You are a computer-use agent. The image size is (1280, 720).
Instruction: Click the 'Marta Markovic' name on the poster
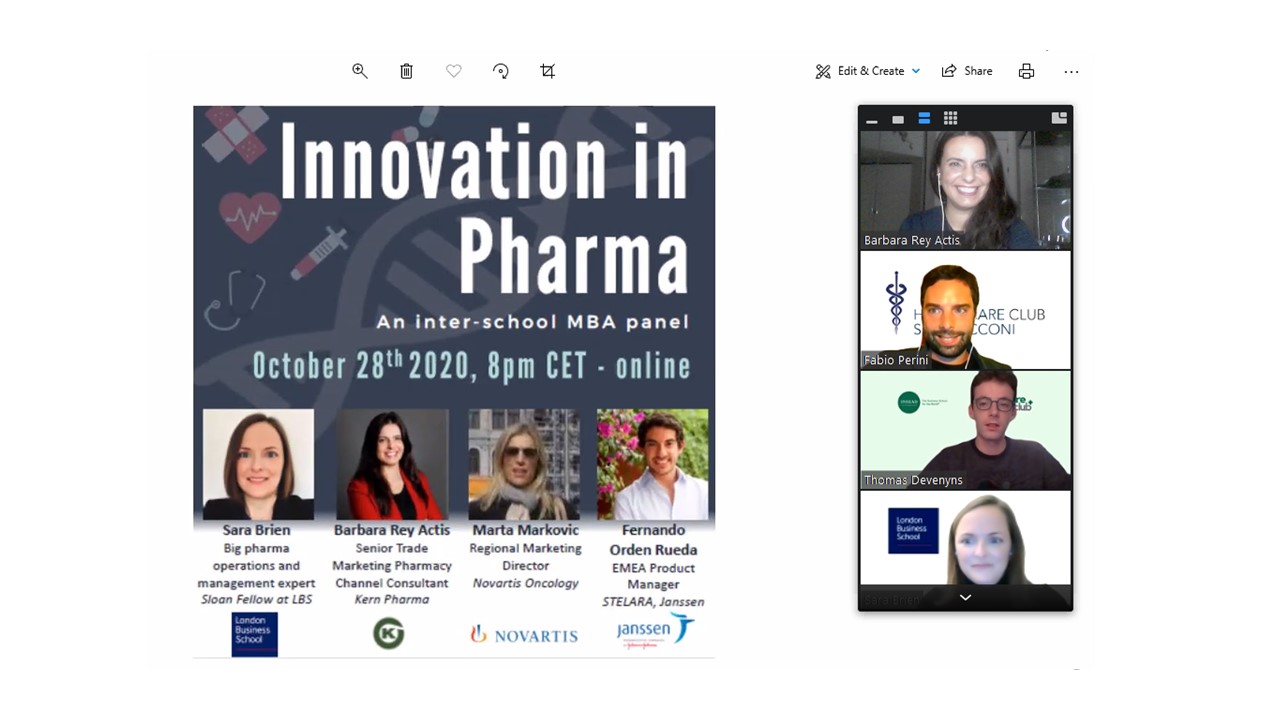(525, 530)
